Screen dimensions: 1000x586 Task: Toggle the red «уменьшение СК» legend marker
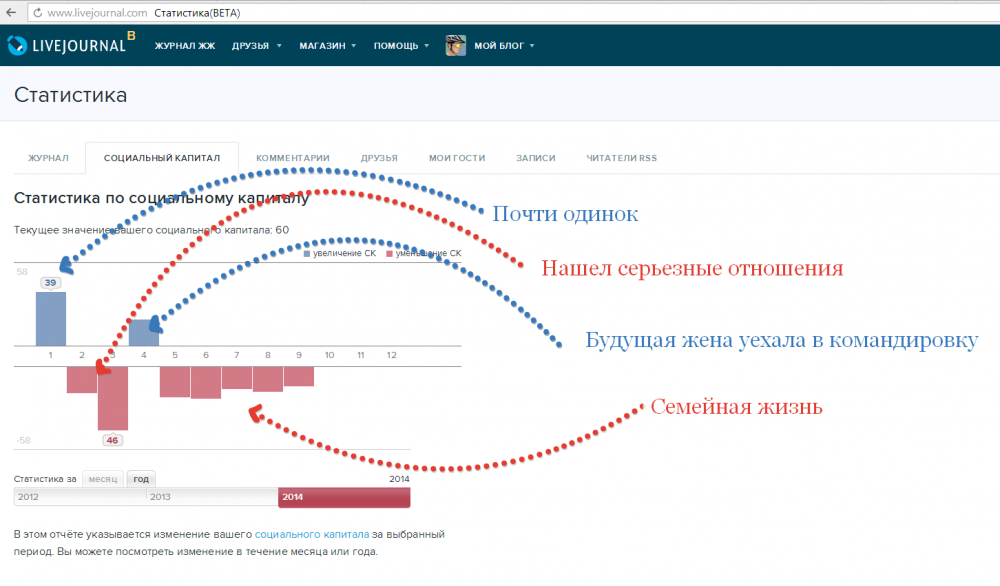point(388,254)
